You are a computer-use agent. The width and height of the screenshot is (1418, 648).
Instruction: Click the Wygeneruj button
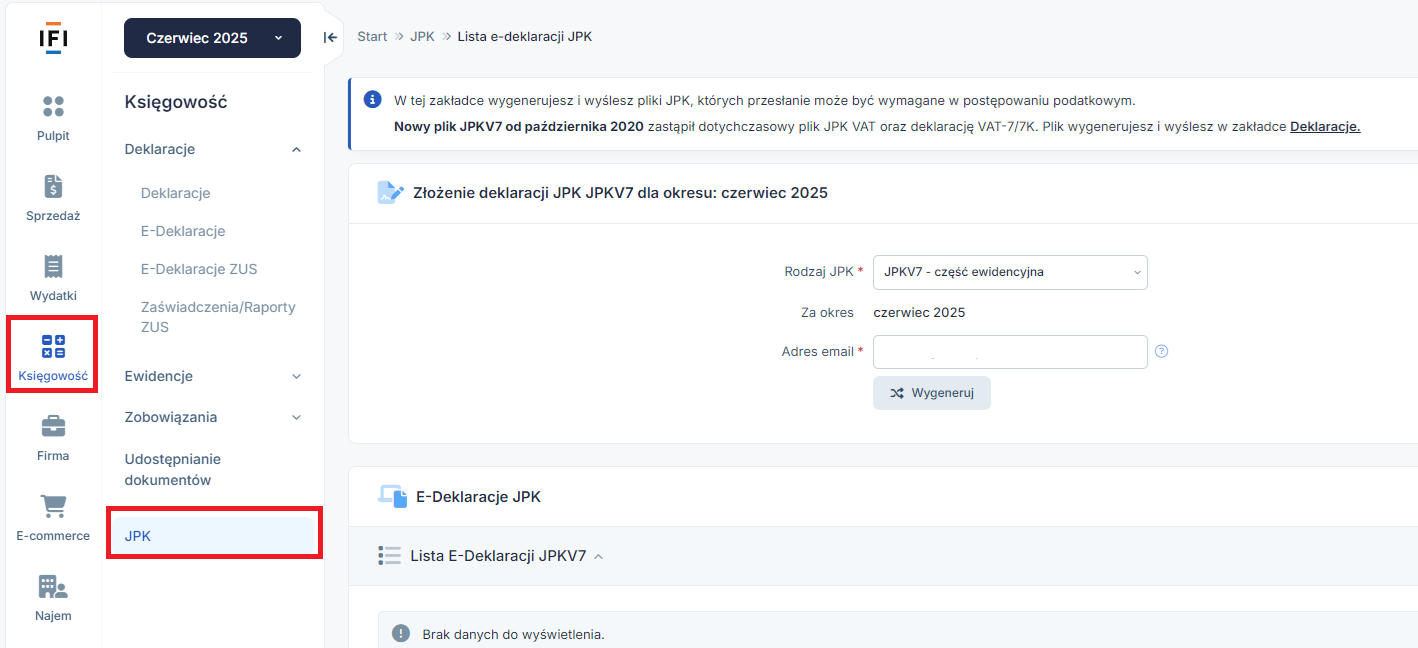(932, 393)
